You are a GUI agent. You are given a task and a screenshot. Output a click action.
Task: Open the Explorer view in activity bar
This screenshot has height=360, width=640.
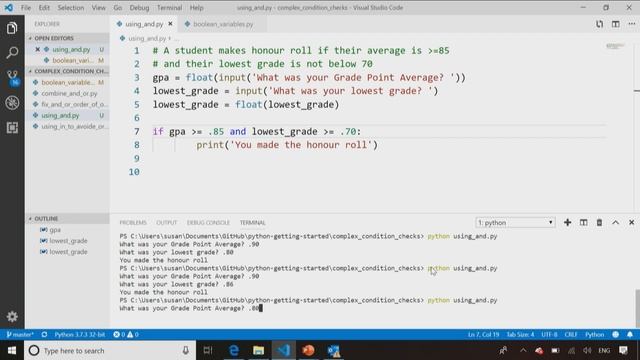click(12, 28)
